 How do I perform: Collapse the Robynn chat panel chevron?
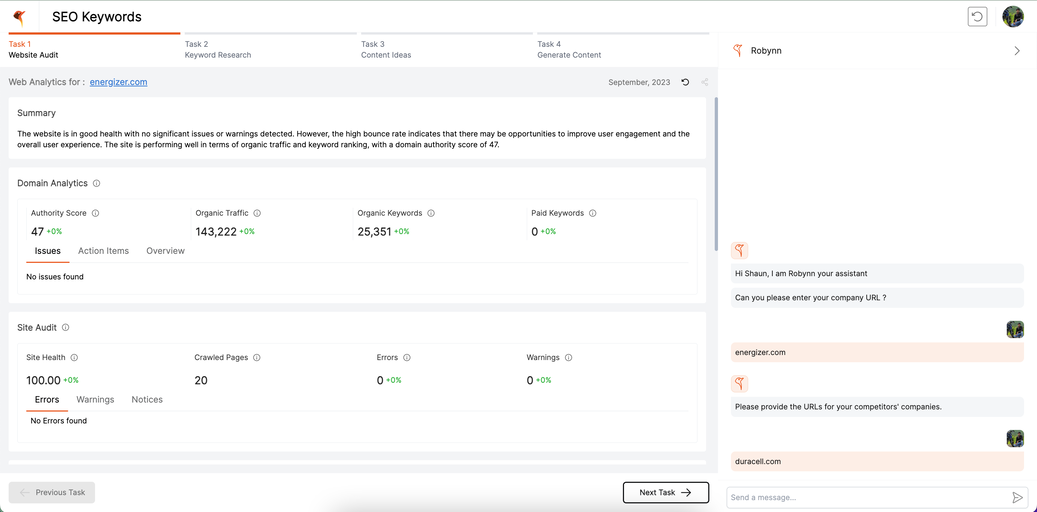click(1017, 50)
